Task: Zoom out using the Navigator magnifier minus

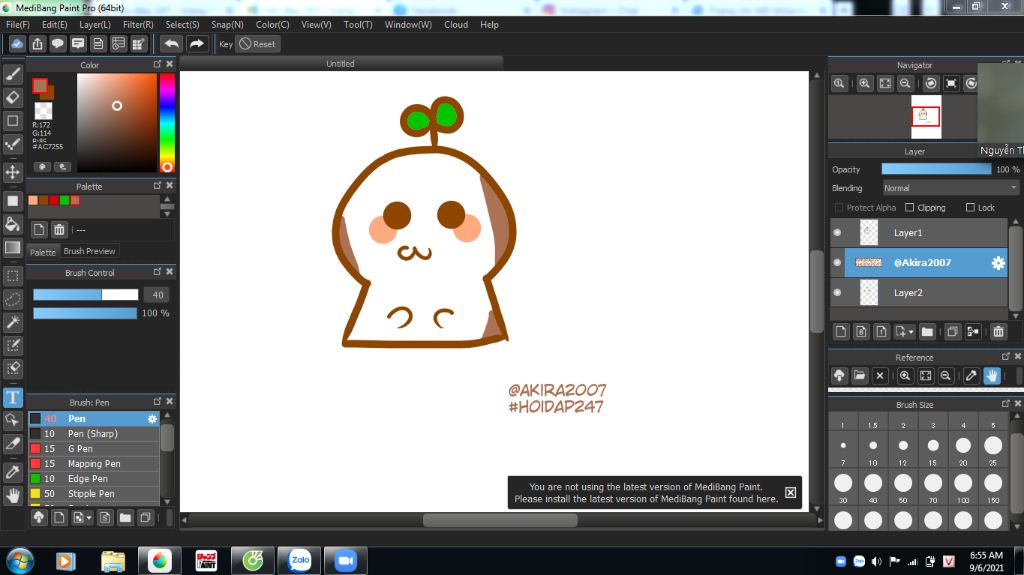Action: (x=905, y=84)
